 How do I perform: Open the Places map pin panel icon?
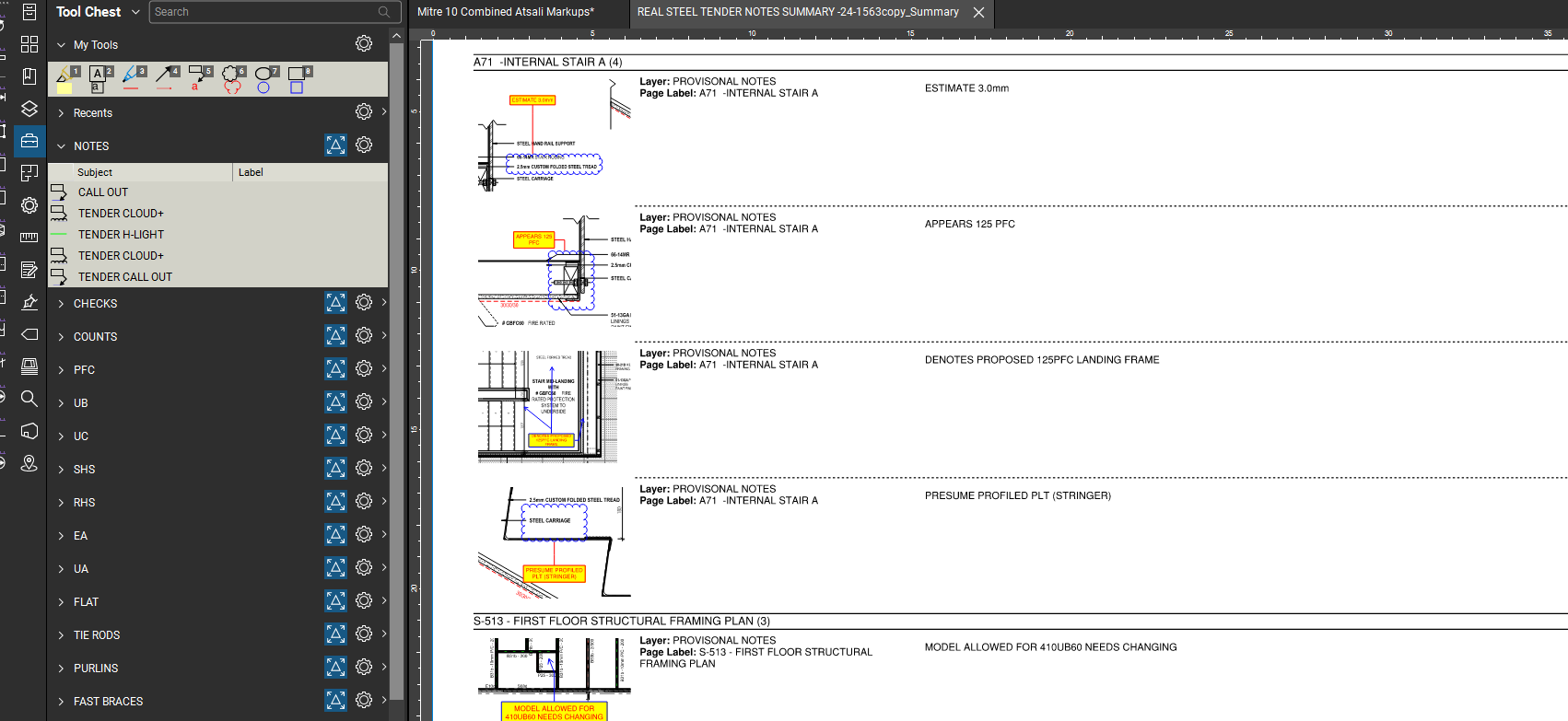coord(29,463)
